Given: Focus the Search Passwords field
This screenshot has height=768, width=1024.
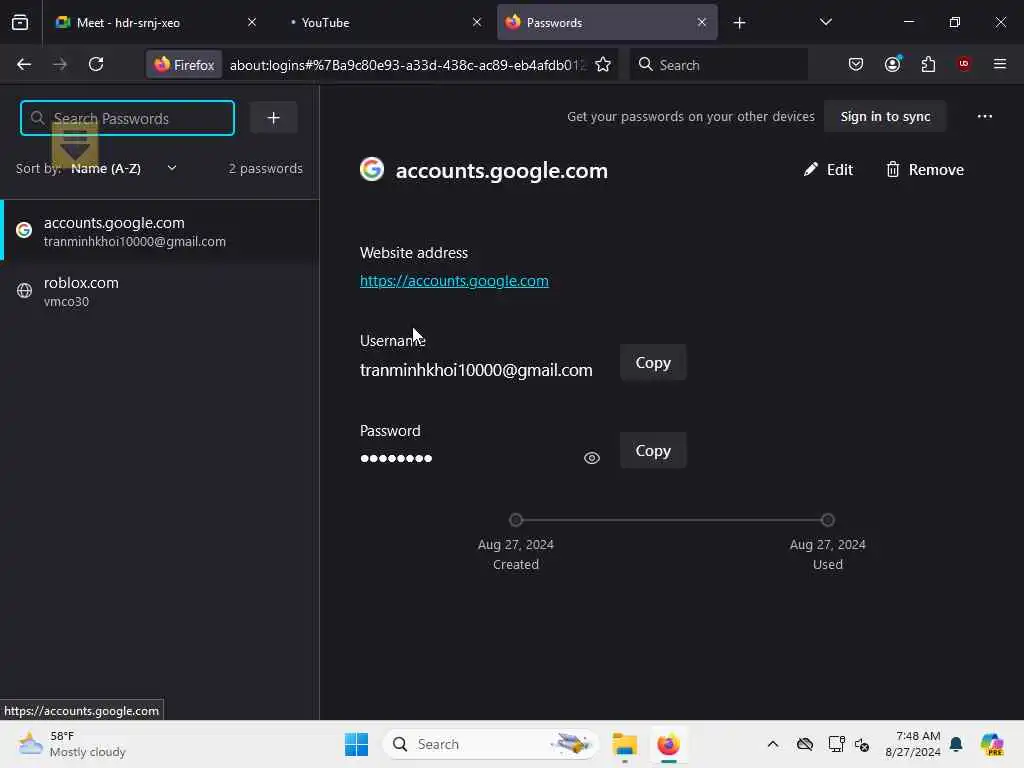Looking at the screenshot, I should (127, 118).
